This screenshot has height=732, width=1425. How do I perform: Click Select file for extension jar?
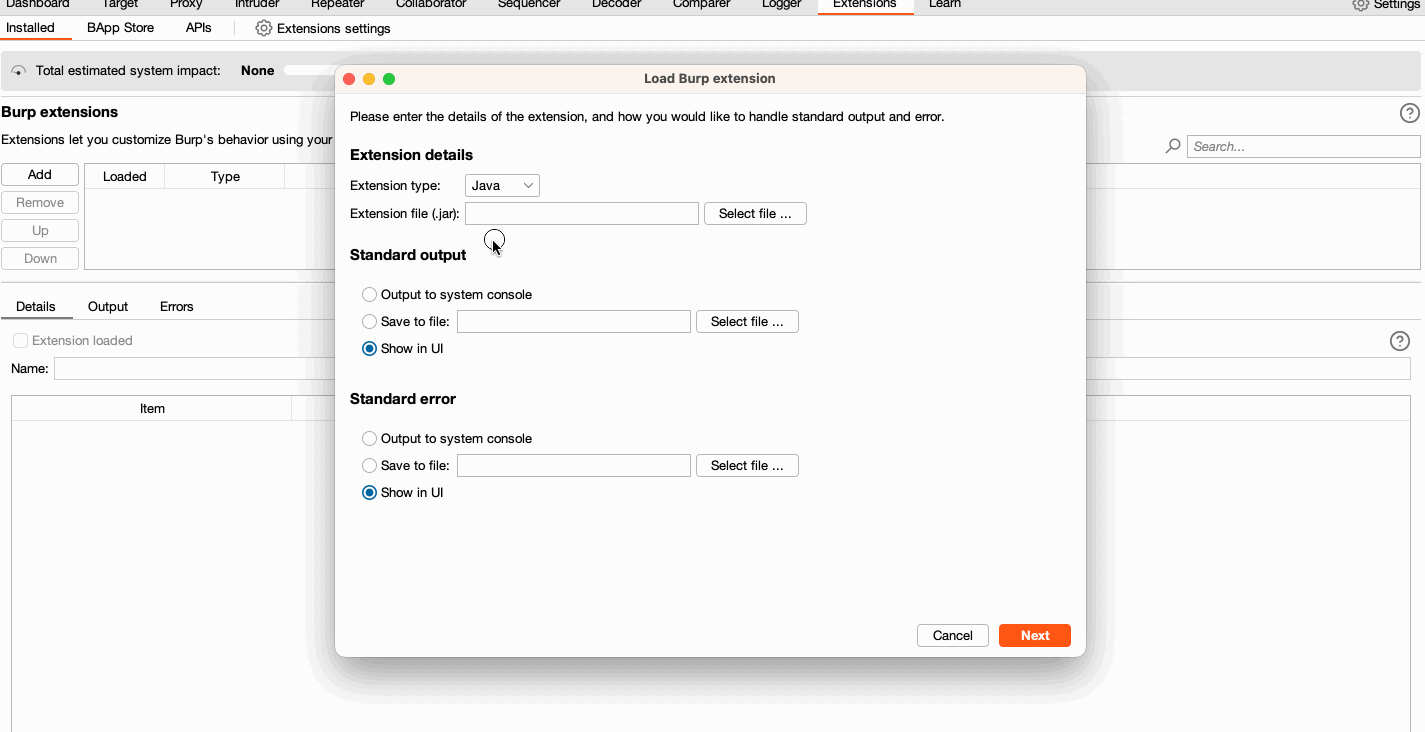[x=755, y=214]
